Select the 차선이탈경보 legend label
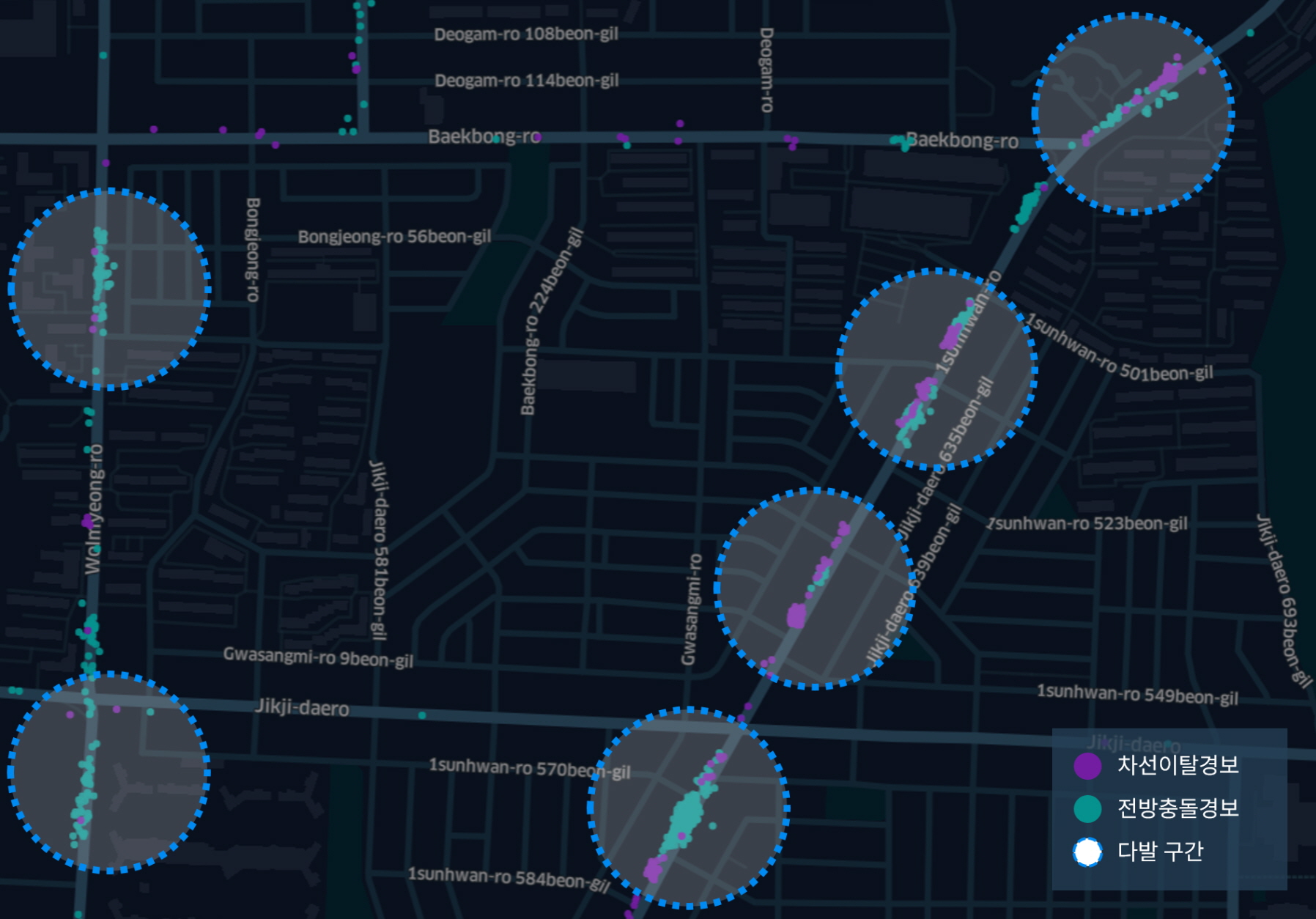Screen dimensions: 1316x919 pyautogui.click(x=1178, y=765)
